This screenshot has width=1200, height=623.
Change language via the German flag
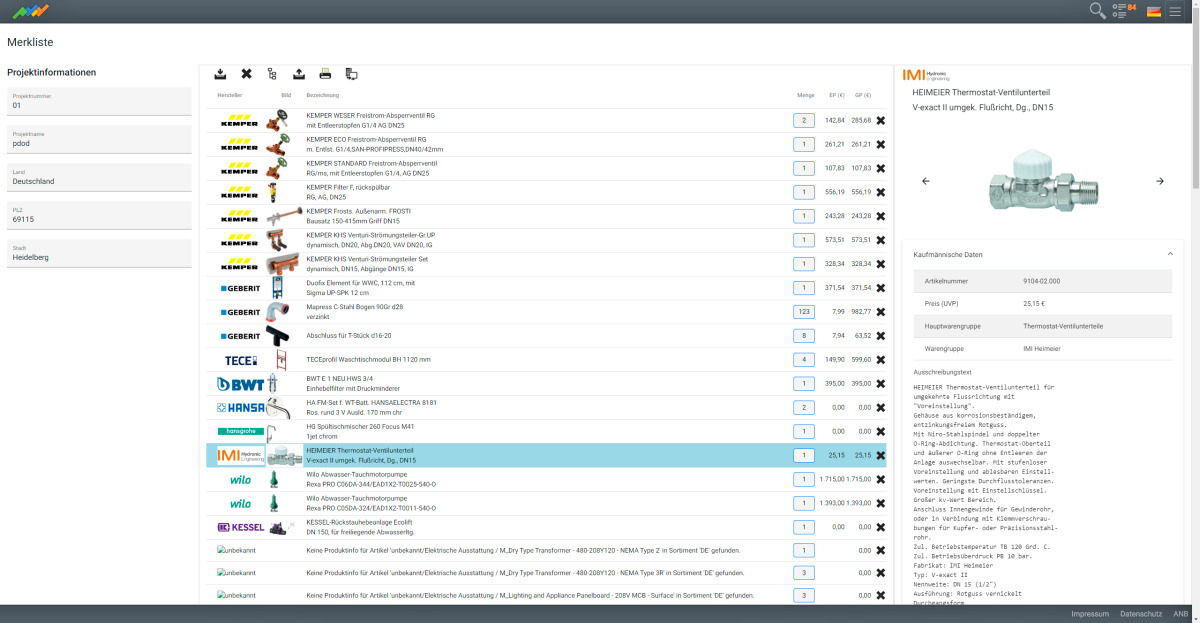(x=1153, y=12)
